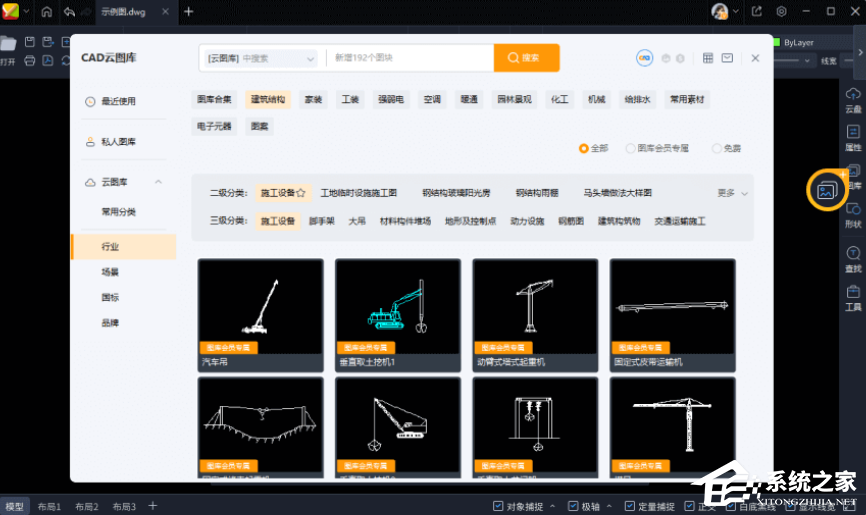Toggle 极轴 checkbox in status bar
Screen dimensions: 866x515
click(573, 506)
